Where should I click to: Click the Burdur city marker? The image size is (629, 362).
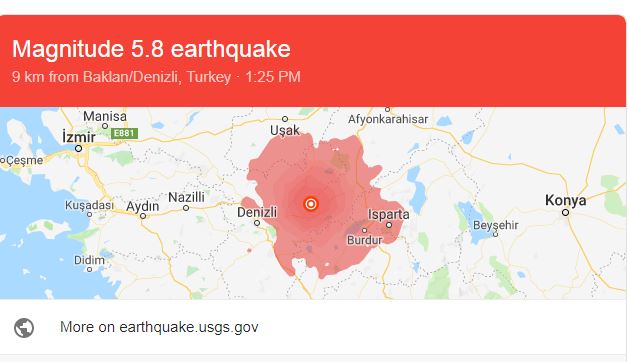tap(364, 230)
